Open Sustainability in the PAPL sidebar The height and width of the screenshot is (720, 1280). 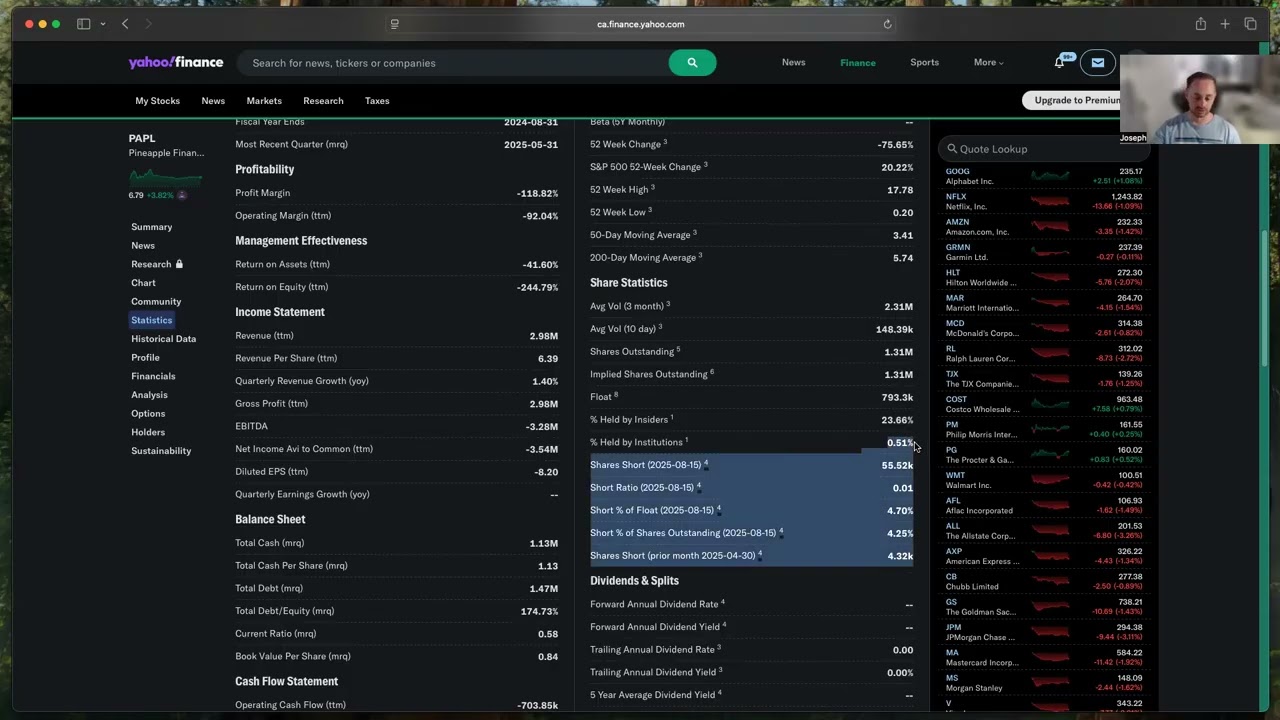point(161,451)
